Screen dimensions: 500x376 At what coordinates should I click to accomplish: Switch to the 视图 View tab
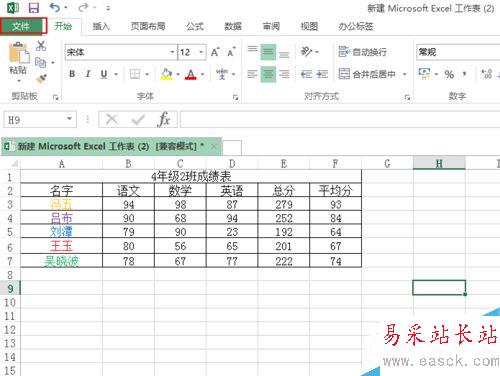point(309,26)
